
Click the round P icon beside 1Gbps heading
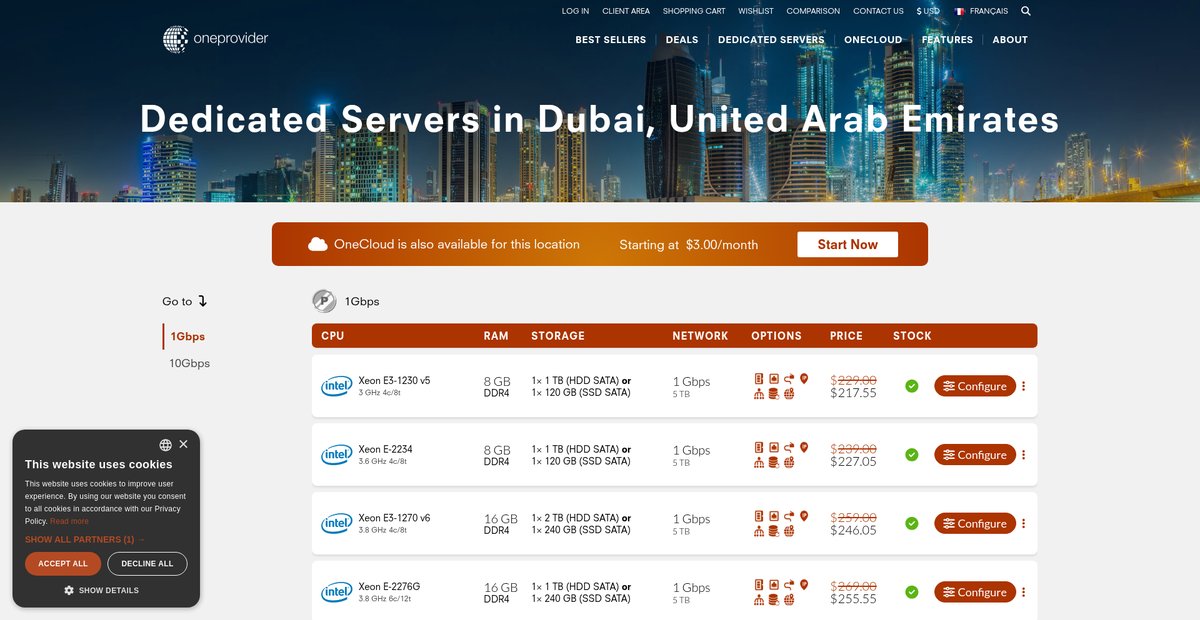point(324,301)
